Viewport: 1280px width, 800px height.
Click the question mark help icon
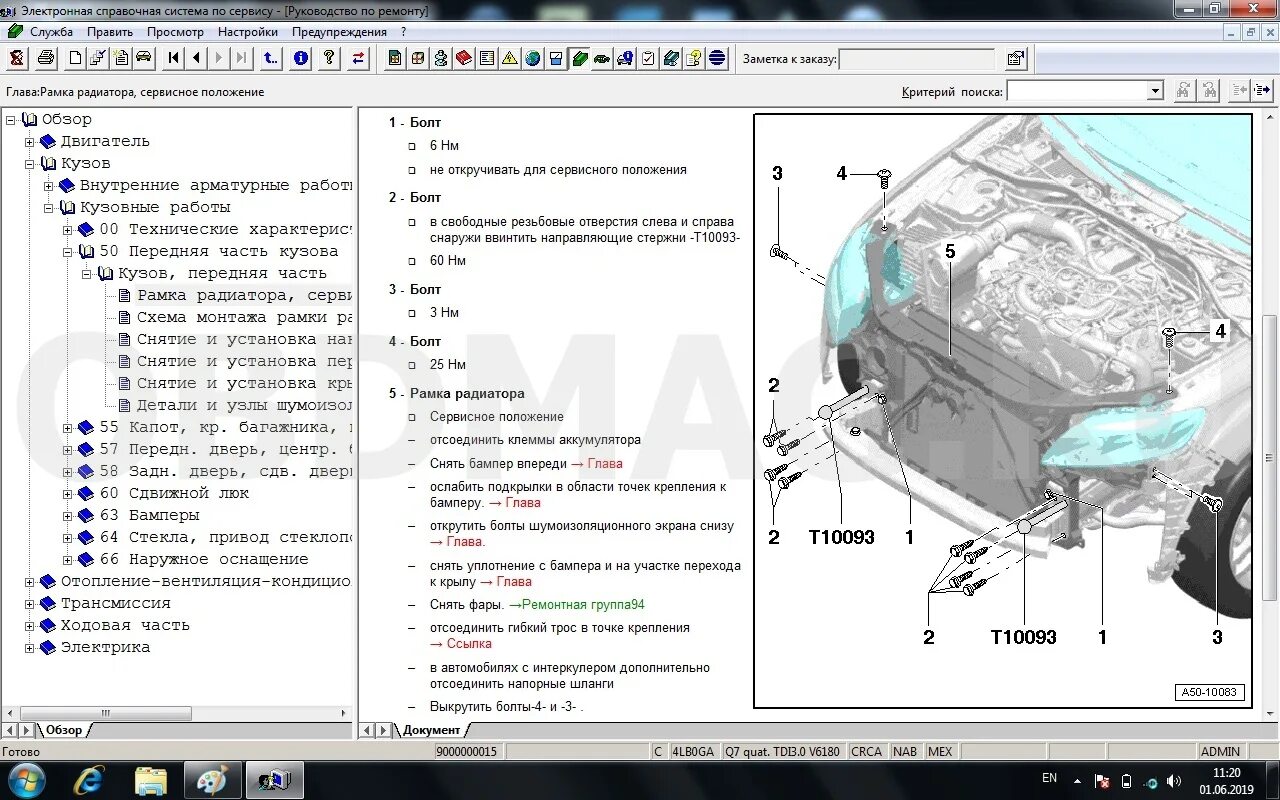click(x=329, y=58)
